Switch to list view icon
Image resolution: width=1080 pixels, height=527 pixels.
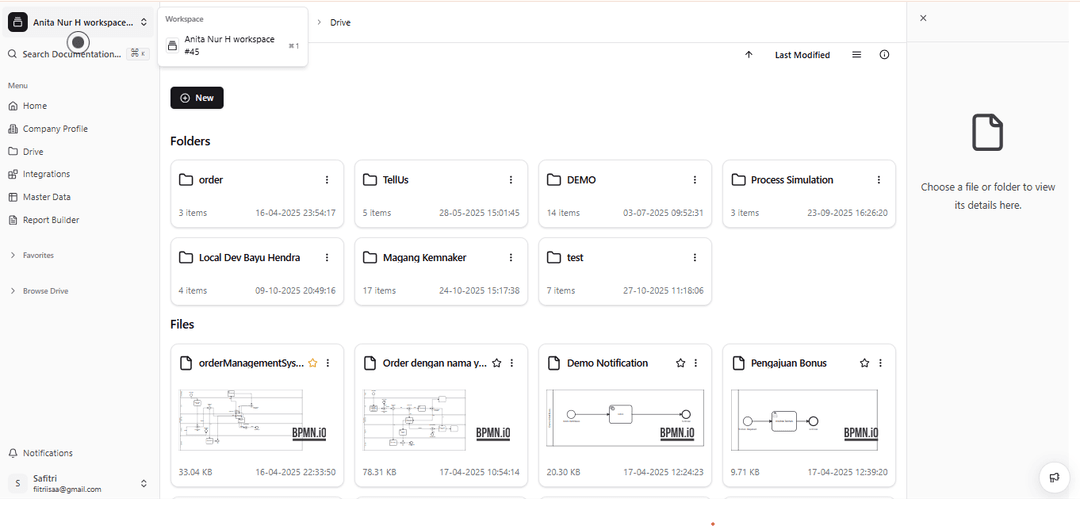click(x=857, y=55)
